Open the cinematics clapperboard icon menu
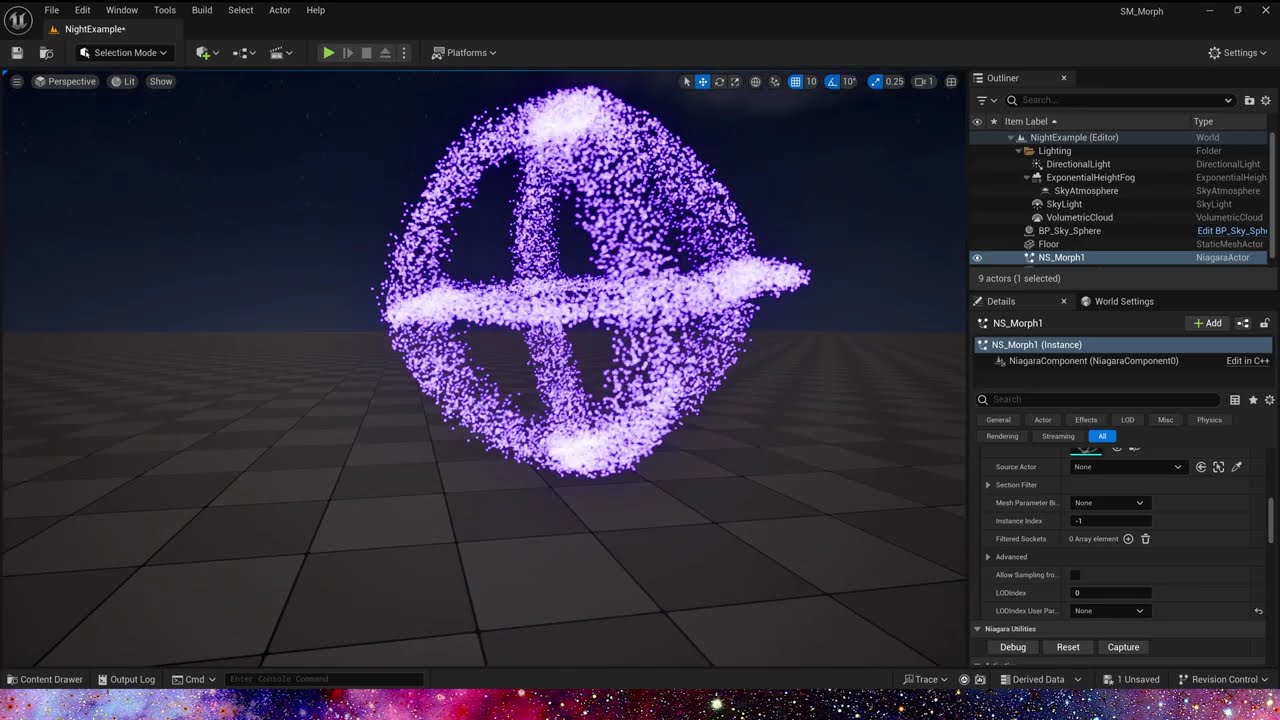This screenshot has height=720, width=1280. 279,53
